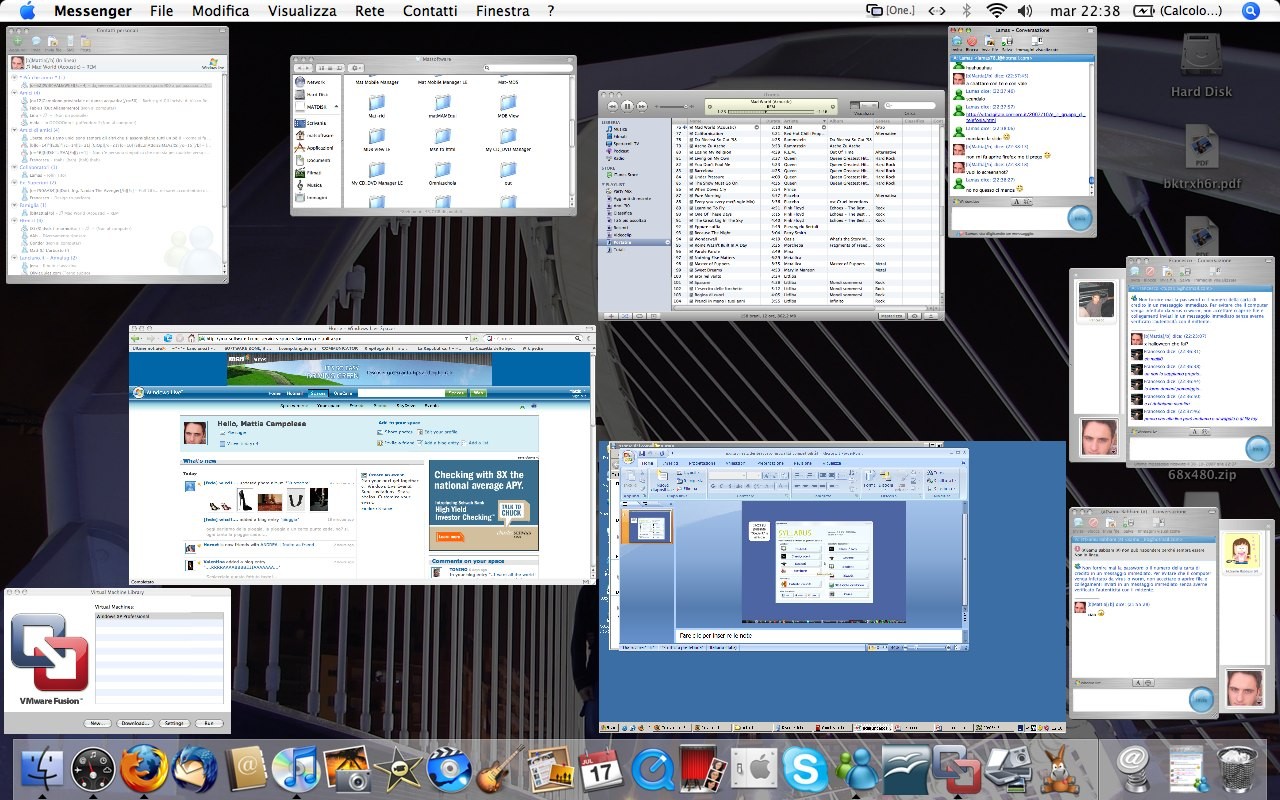Click Download... in VMware Fusion library
The width and height of the screenshot is (1280, 800).
point(134,722)
